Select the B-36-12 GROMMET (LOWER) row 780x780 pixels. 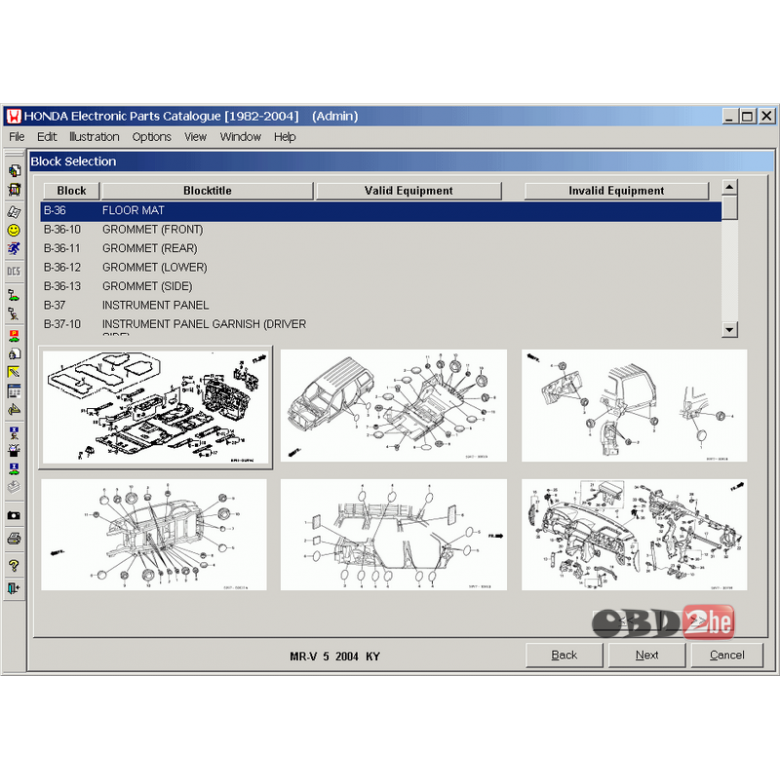[381, 268]
